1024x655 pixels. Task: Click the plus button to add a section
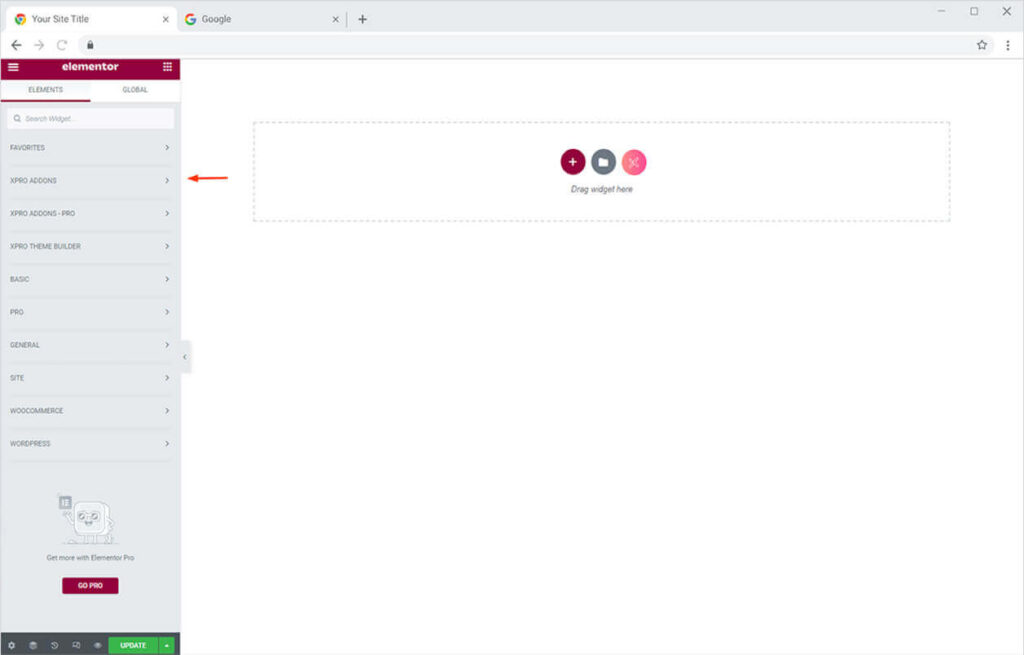[572, 162]
